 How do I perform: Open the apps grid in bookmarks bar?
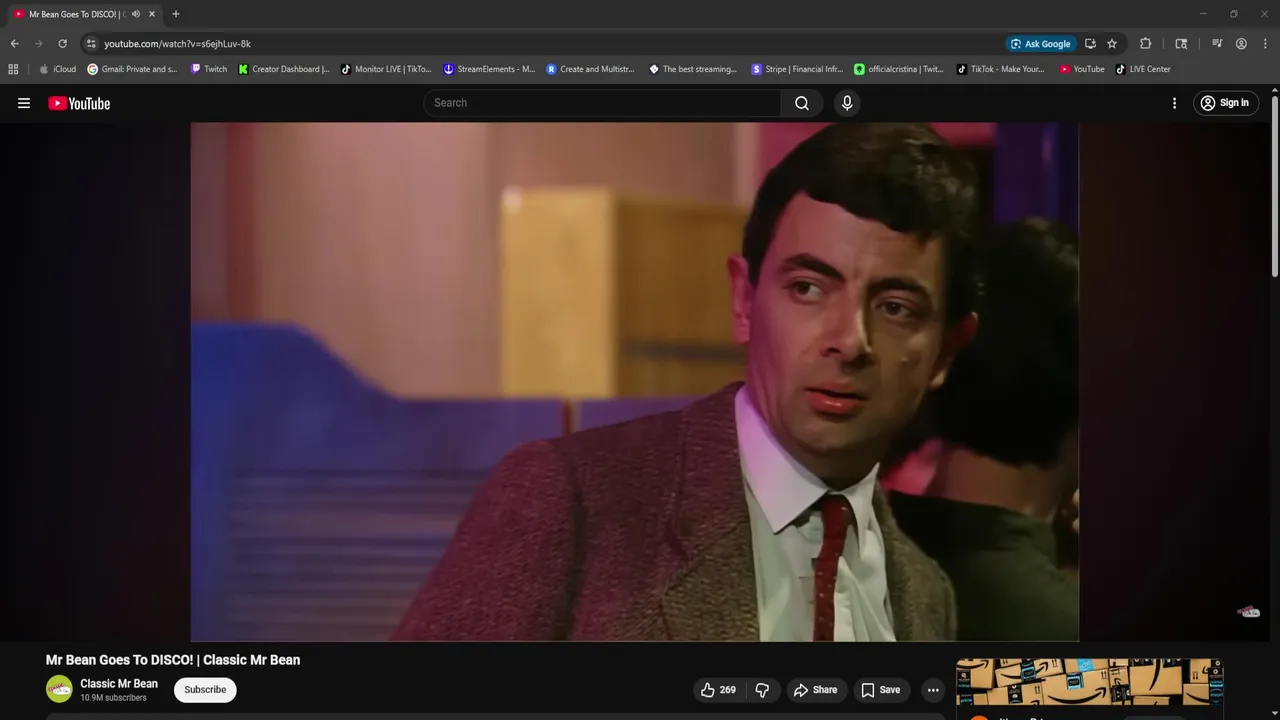click(13, 69)
